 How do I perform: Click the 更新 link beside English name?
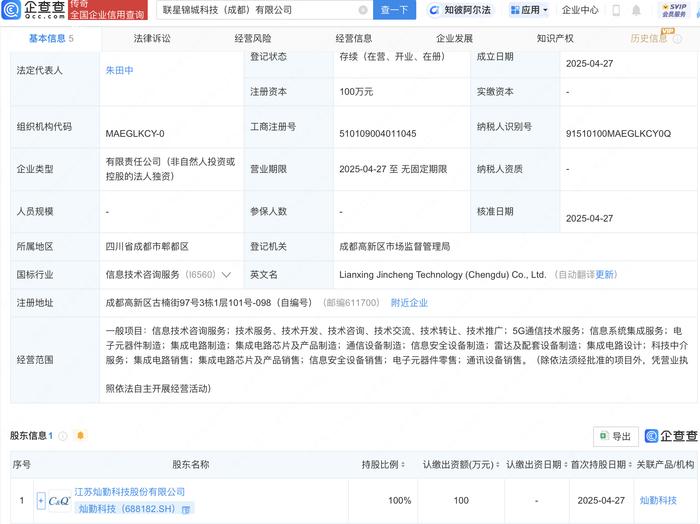604,274
